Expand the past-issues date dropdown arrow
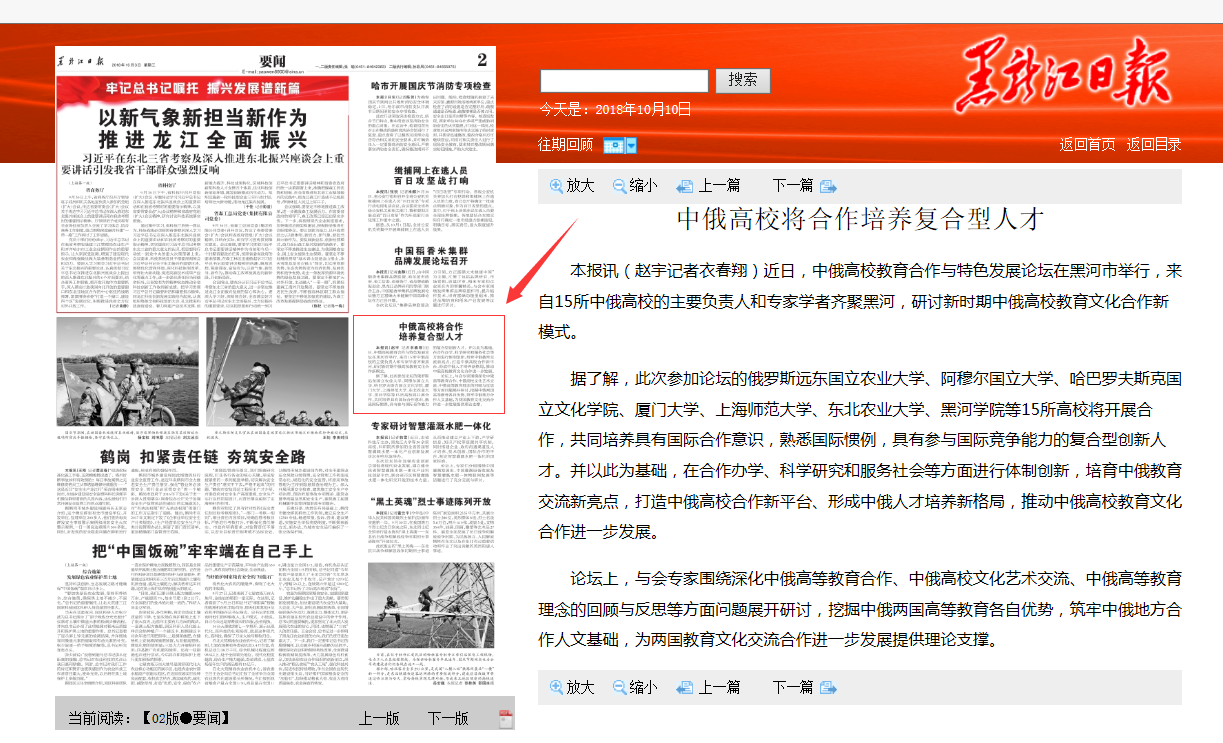The width and height of the screenshot is (1223, 743). pos(631,146)
